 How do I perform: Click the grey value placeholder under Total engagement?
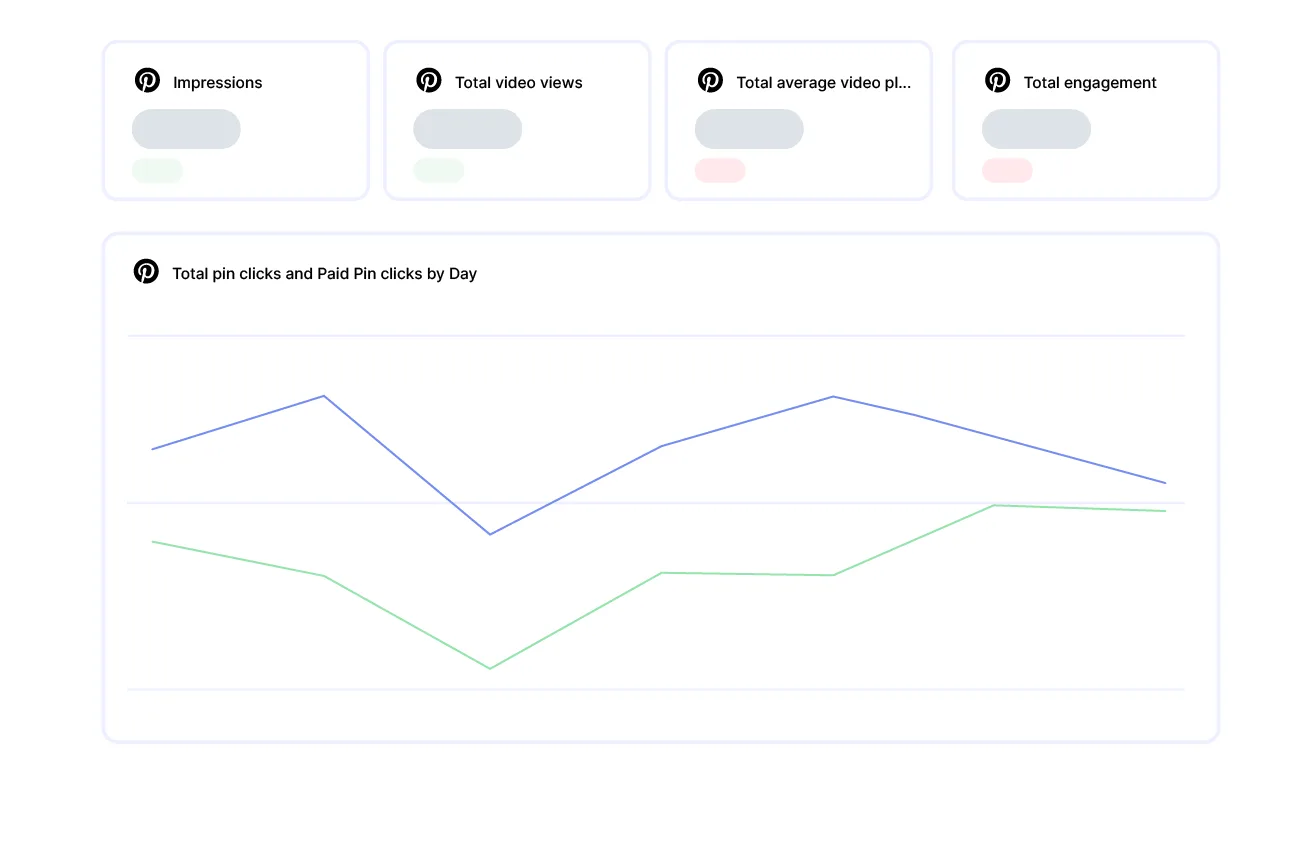pyautogui.click(x=1036, y=129)
